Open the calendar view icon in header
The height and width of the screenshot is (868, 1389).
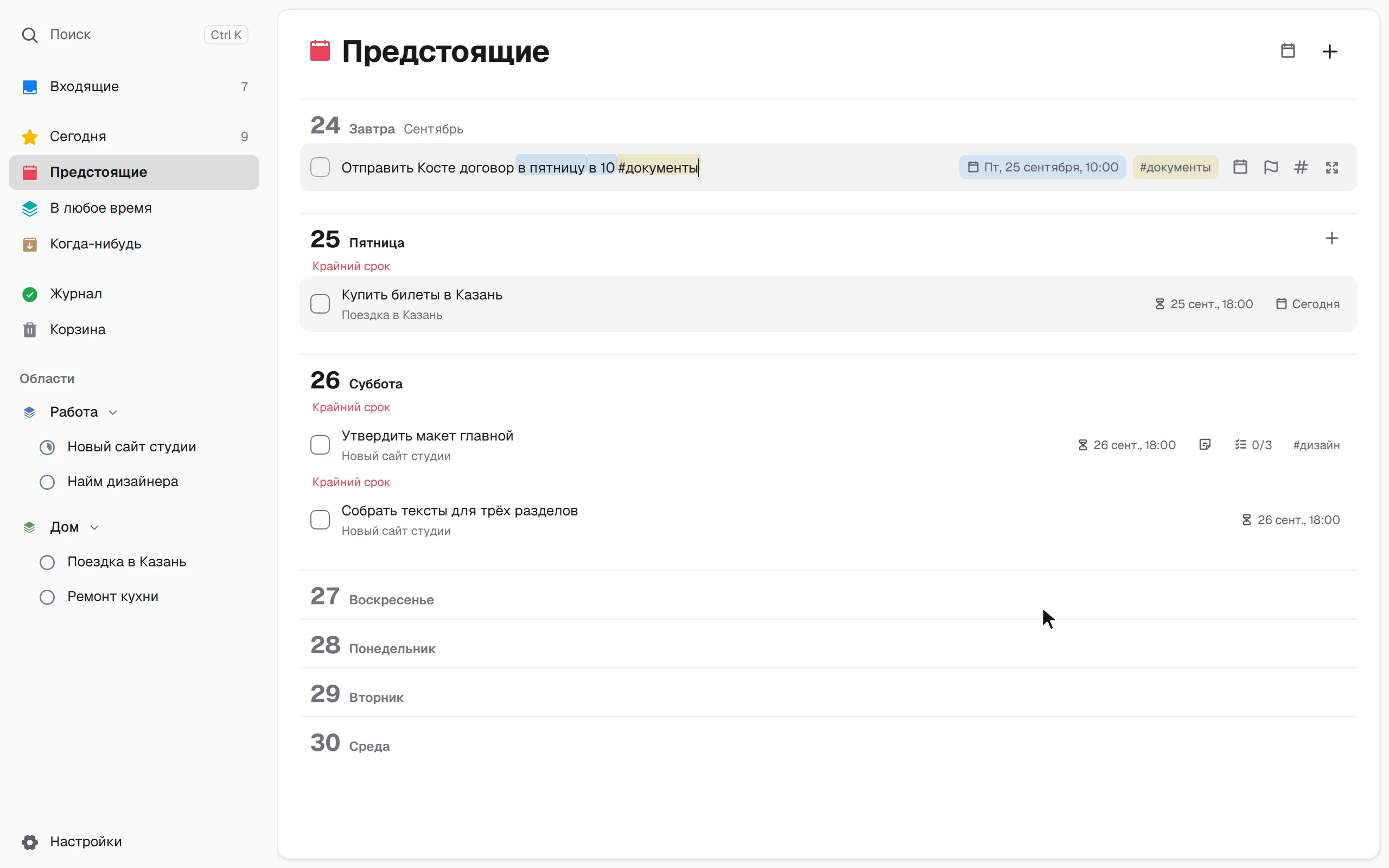tap(1288, 51)
